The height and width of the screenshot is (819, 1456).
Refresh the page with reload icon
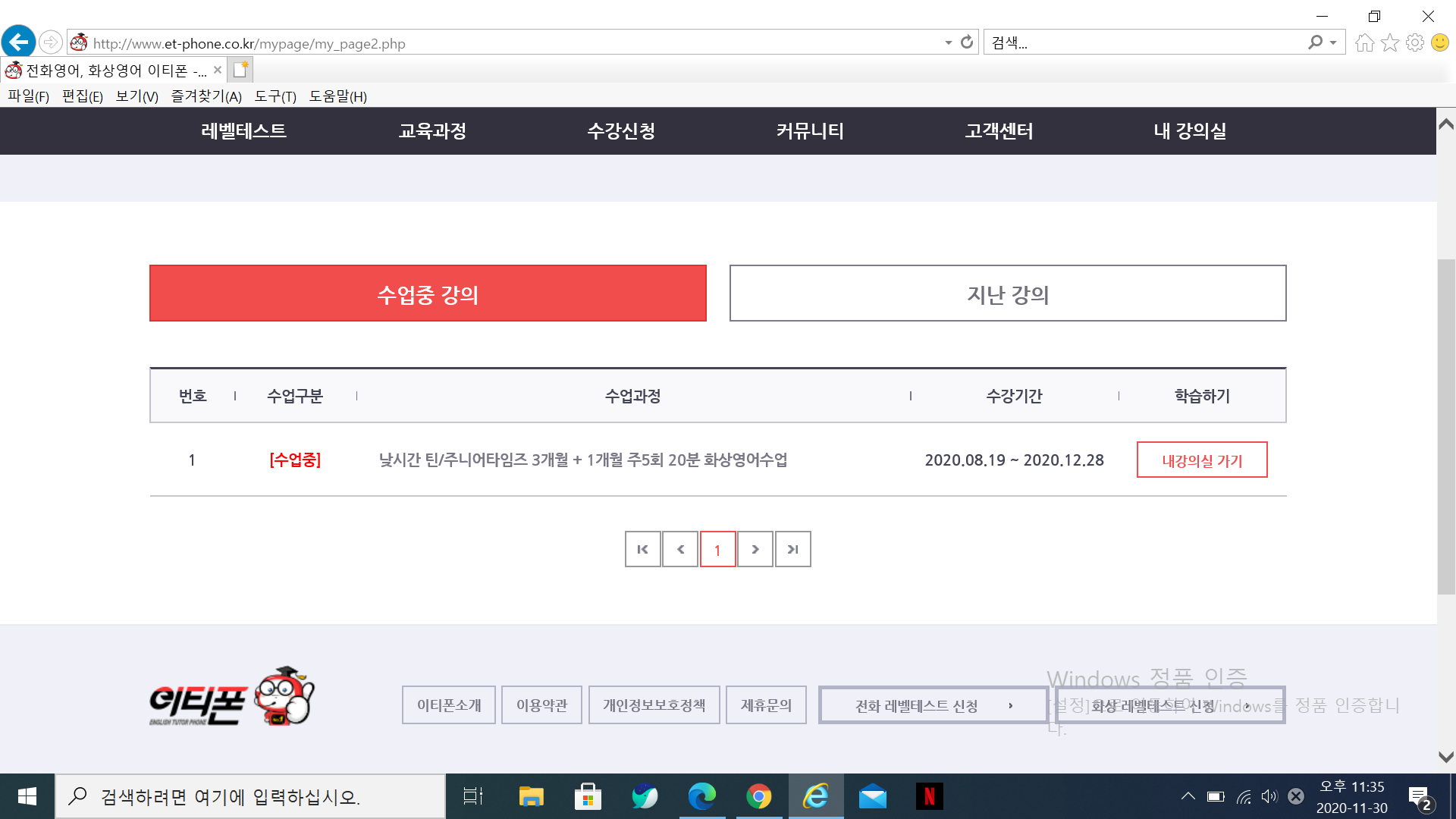[x=967, y=42]
